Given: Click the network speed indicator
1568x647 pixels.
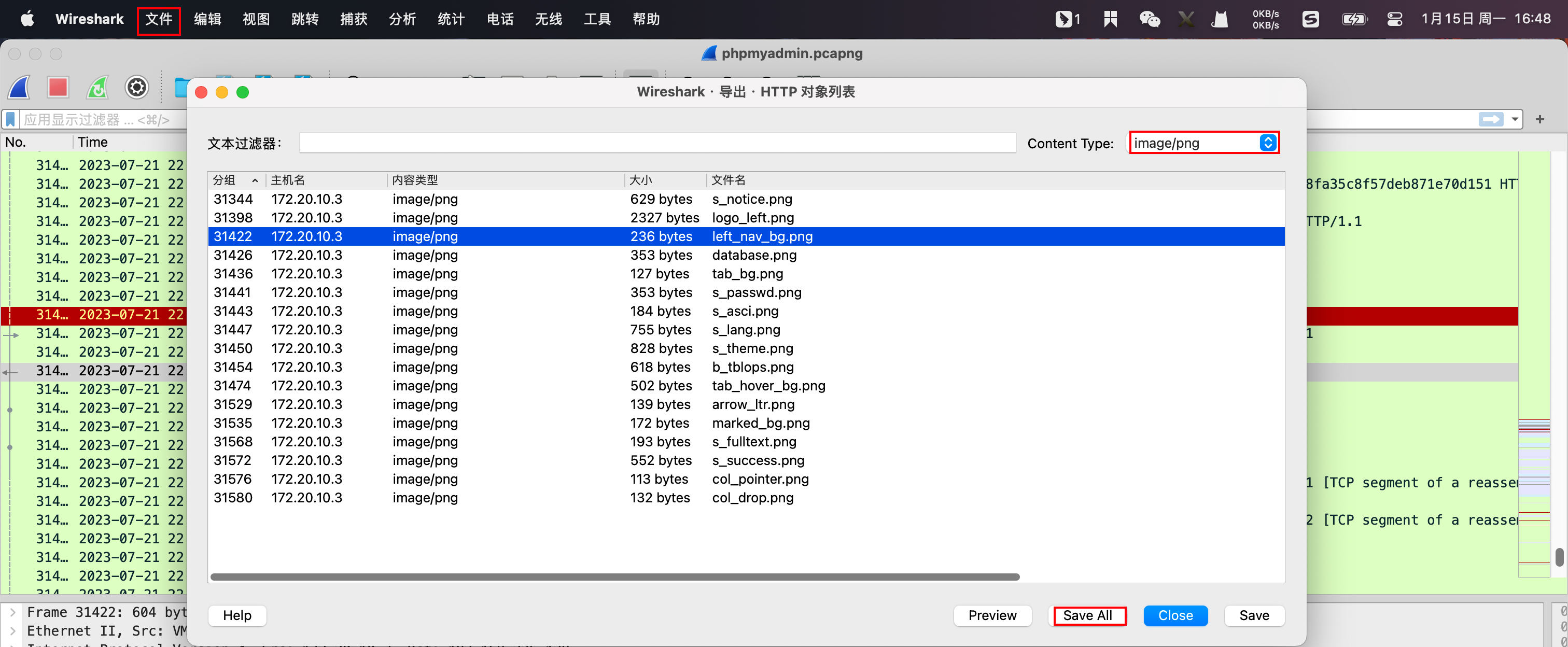Looking at the screenshot, I should point(1266,20).
